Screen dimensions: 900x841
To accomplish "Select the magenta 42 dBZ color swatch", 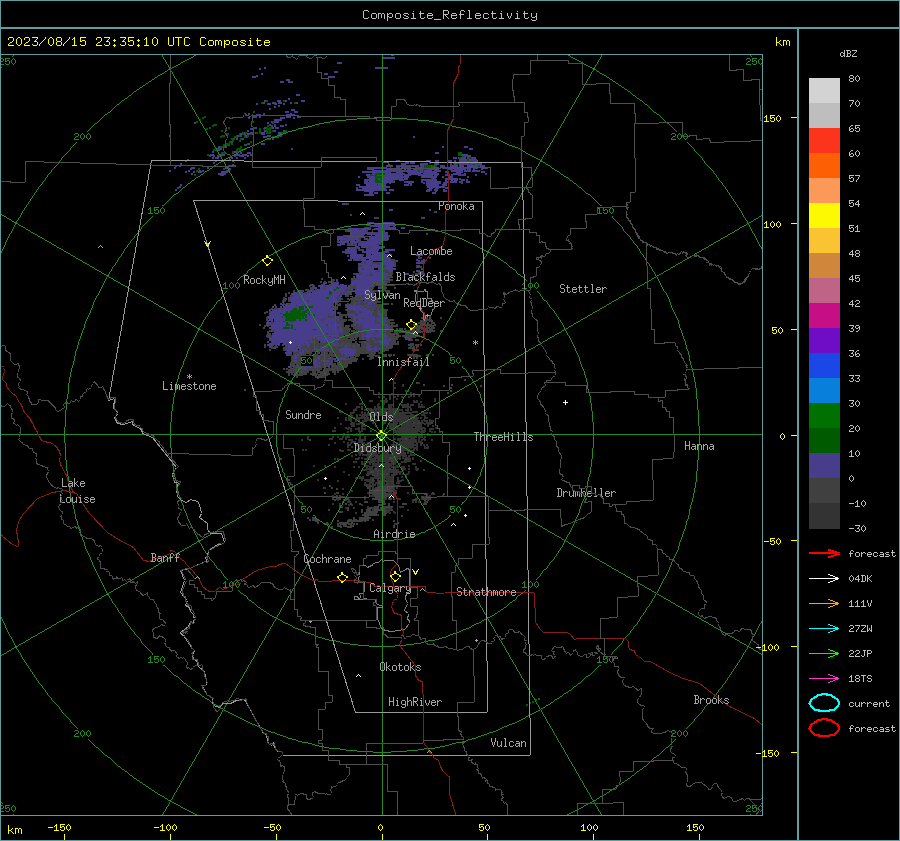I will [x=824, y=315].
